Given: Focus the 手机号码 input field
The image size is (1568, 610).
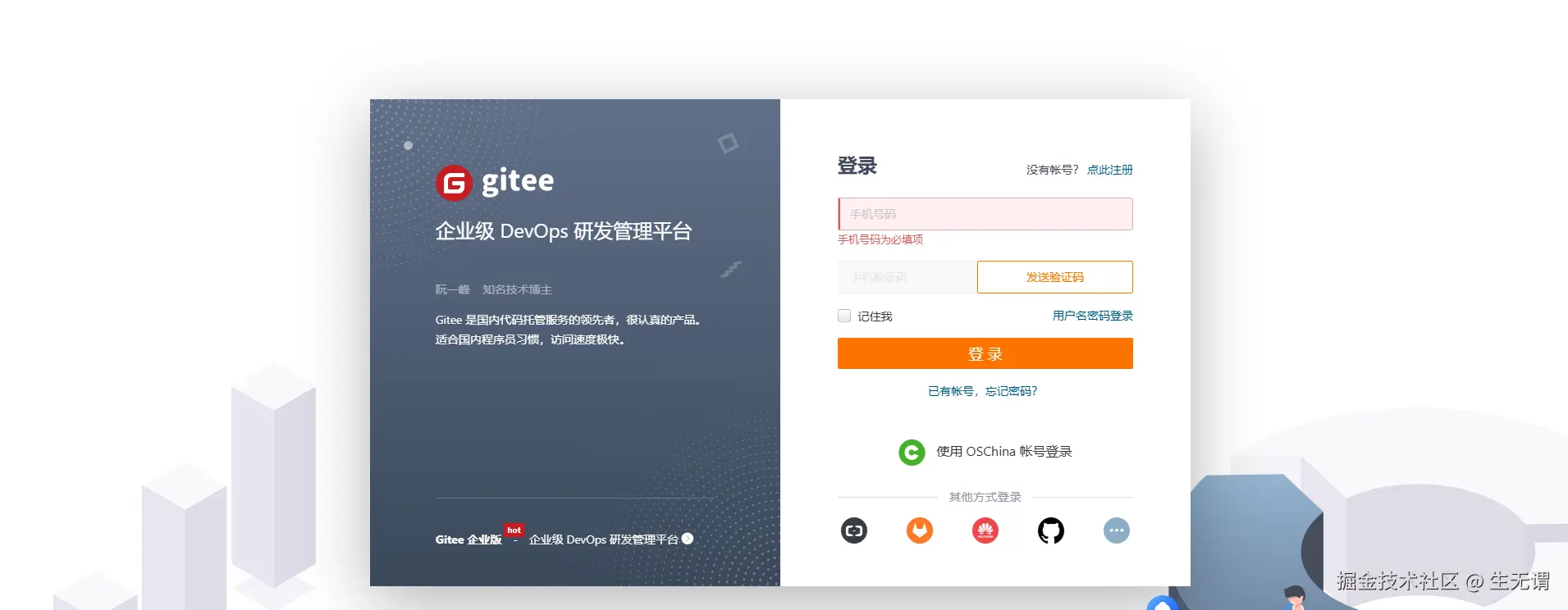Looking at the screenshot, I should (985, 214).
